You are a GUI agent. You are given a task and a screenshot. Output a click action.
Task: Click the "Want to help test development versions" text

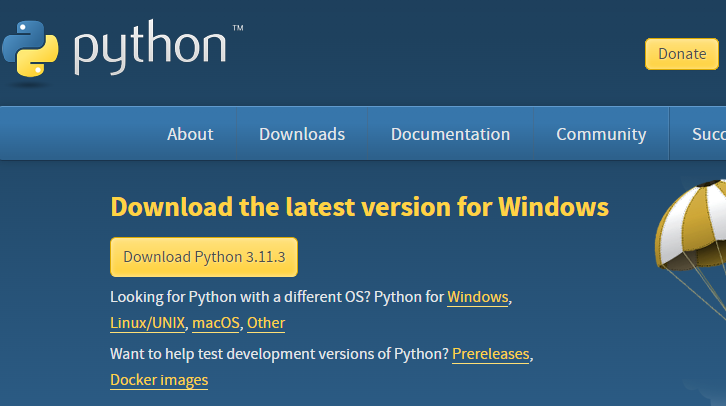280,354
